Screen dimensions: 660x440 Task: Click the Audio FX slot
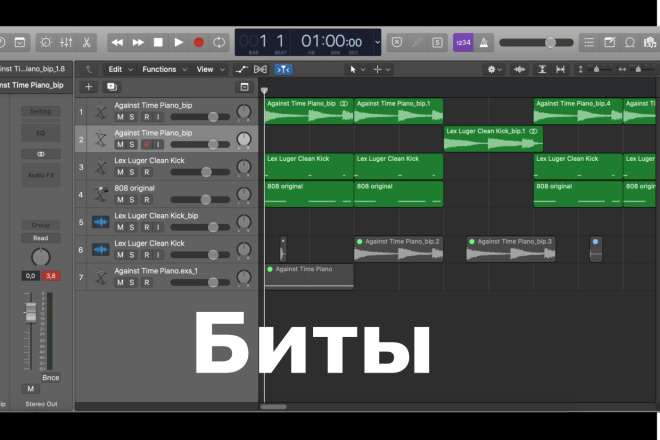(x=41, y=175)
